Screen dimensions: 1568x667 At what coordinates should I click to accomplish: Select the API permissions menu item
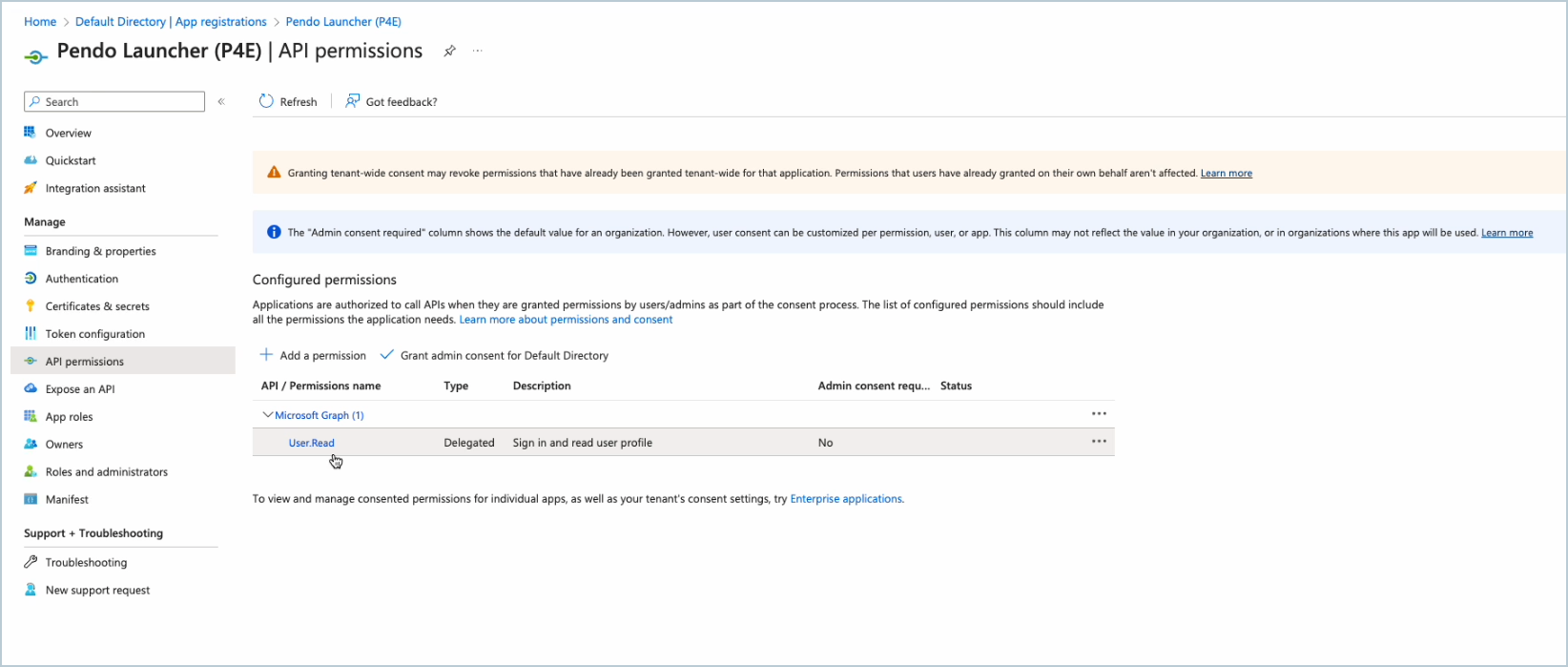123,362
